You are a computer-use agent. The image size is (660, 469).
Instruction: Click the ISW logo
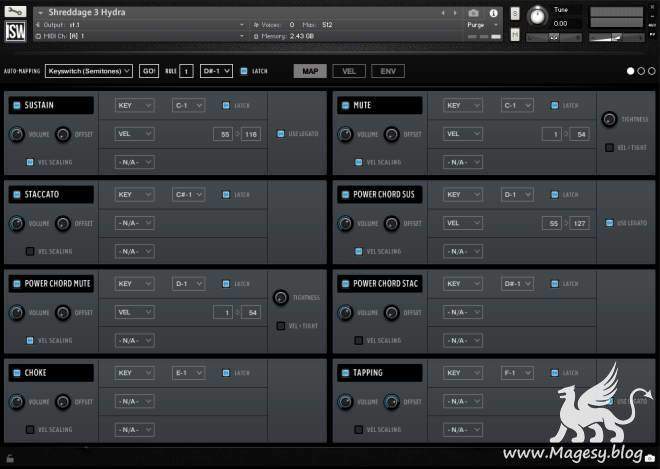[15, 31]
